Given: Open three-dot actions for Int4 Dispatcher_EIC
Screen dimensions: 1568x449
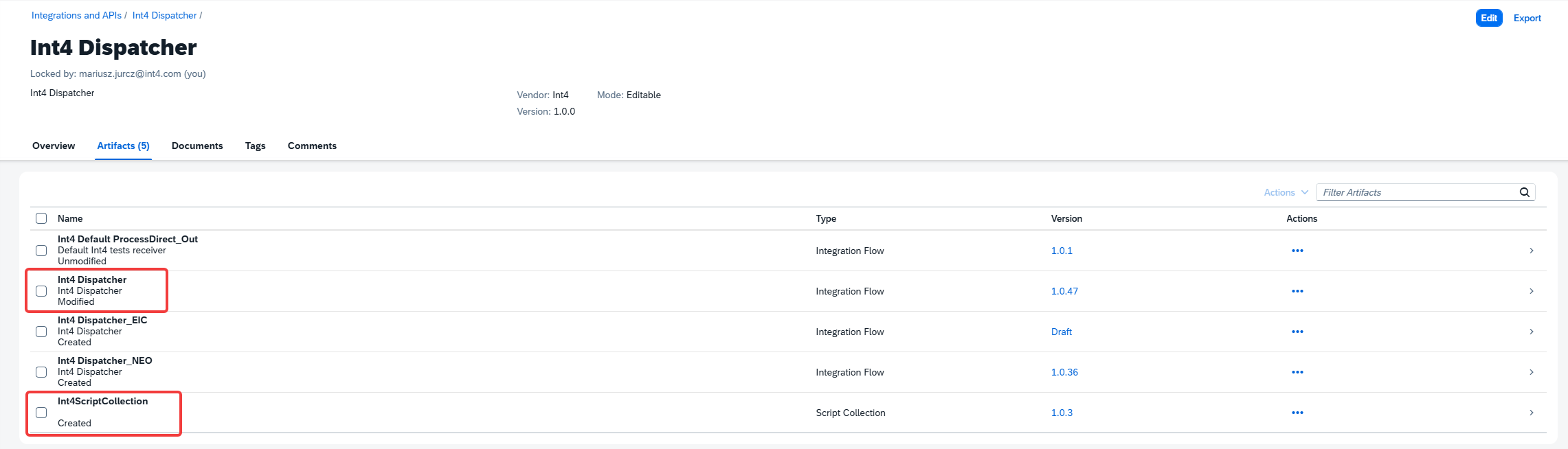Looking at the screenshot, I should click(x=1297, y=332).
